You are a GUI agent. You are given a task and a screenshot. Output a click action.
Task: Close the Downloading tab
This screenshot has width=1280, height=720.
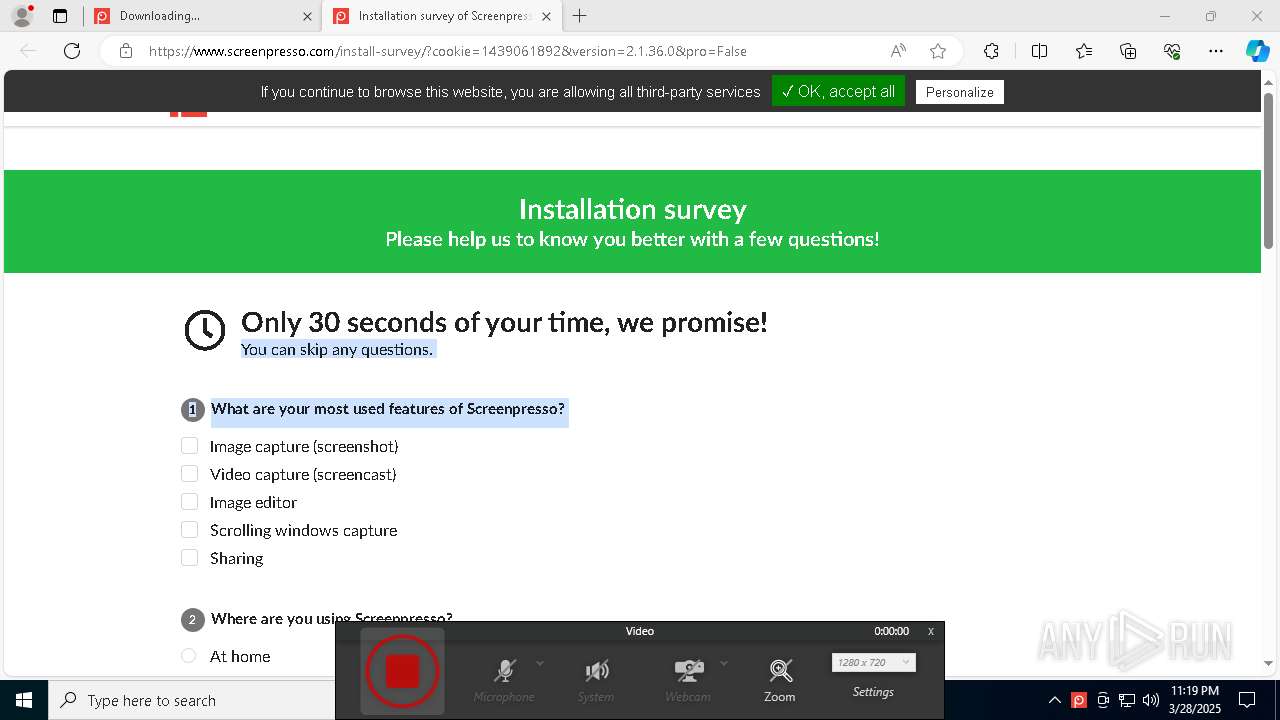point(307,16)
